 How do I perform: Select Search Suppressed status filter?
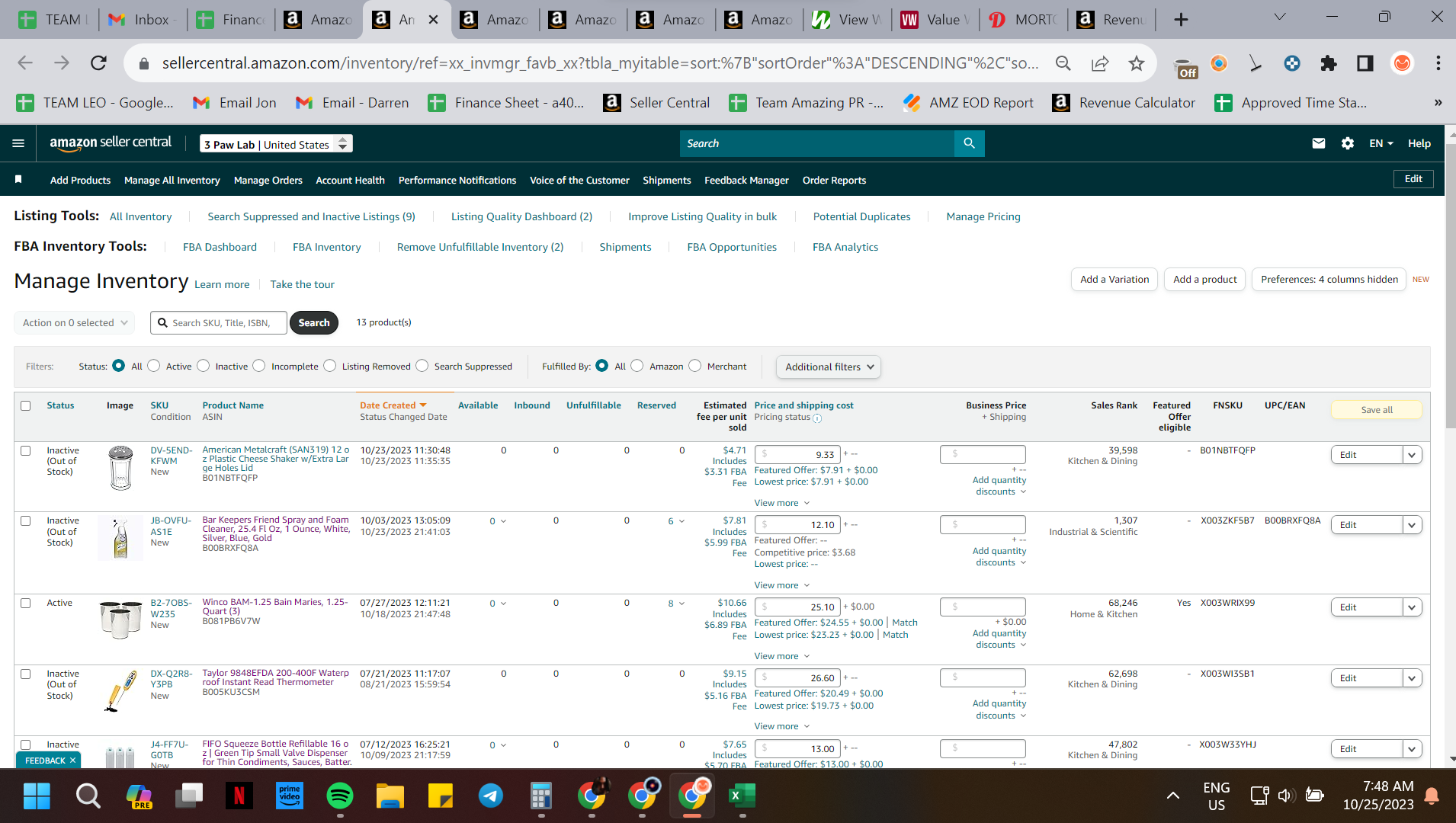click(x=422, y=366)
